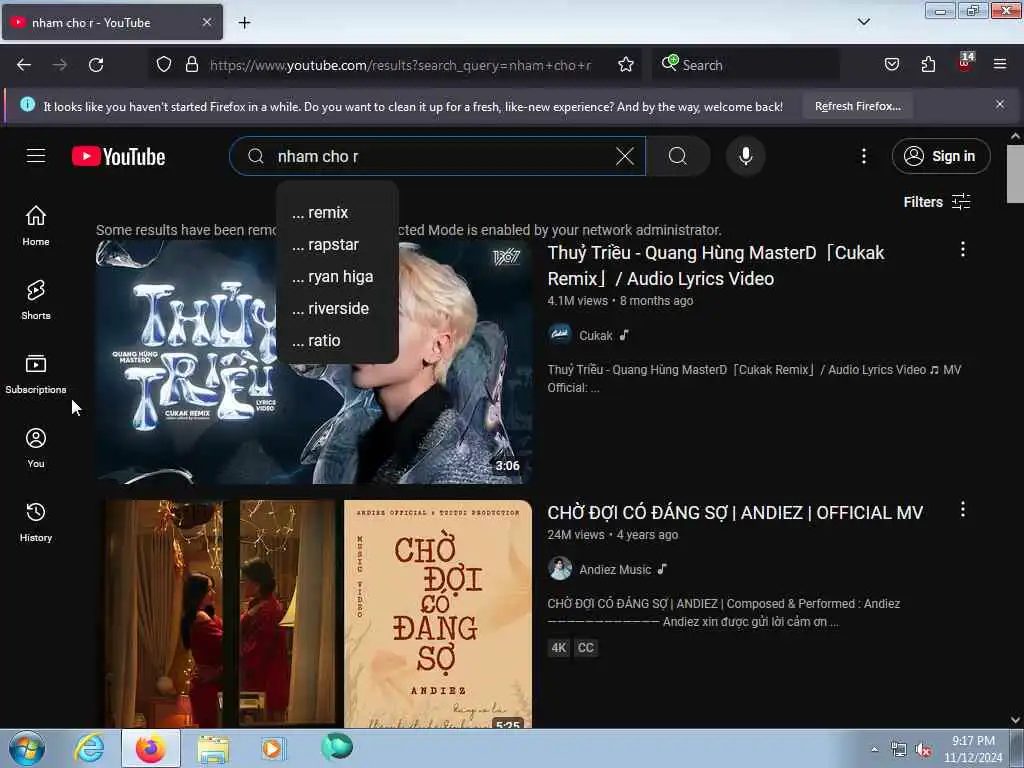Open Subscriptions in the sidebar
Image resolution: width=1024 pixels, height=768 pixels.
[36, 374]
